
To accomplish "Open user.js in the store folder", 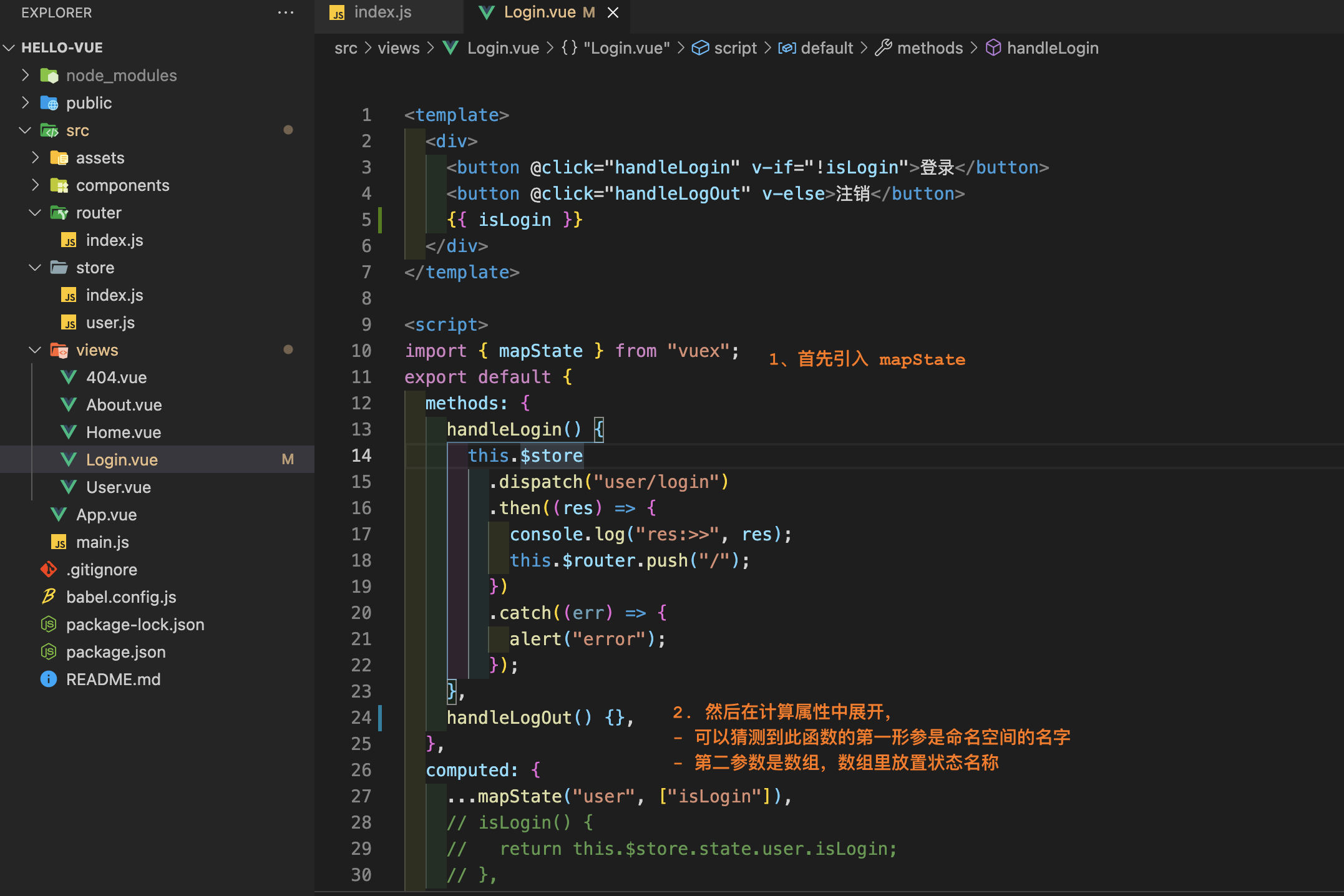I will tap(110, 323).
